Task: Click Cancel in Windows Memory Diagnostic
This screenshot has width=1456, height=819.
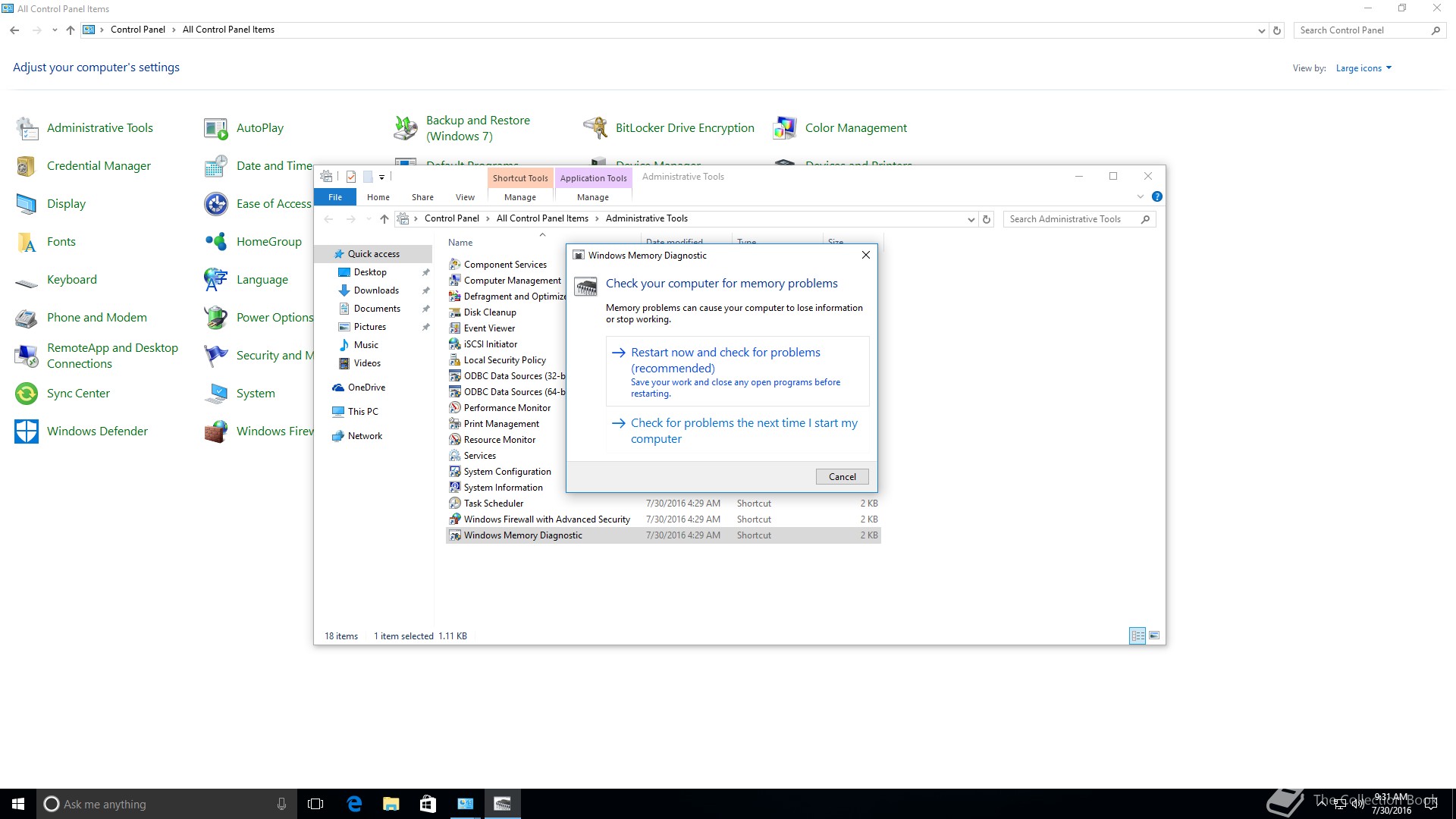Action: click(x=842, y=477)
